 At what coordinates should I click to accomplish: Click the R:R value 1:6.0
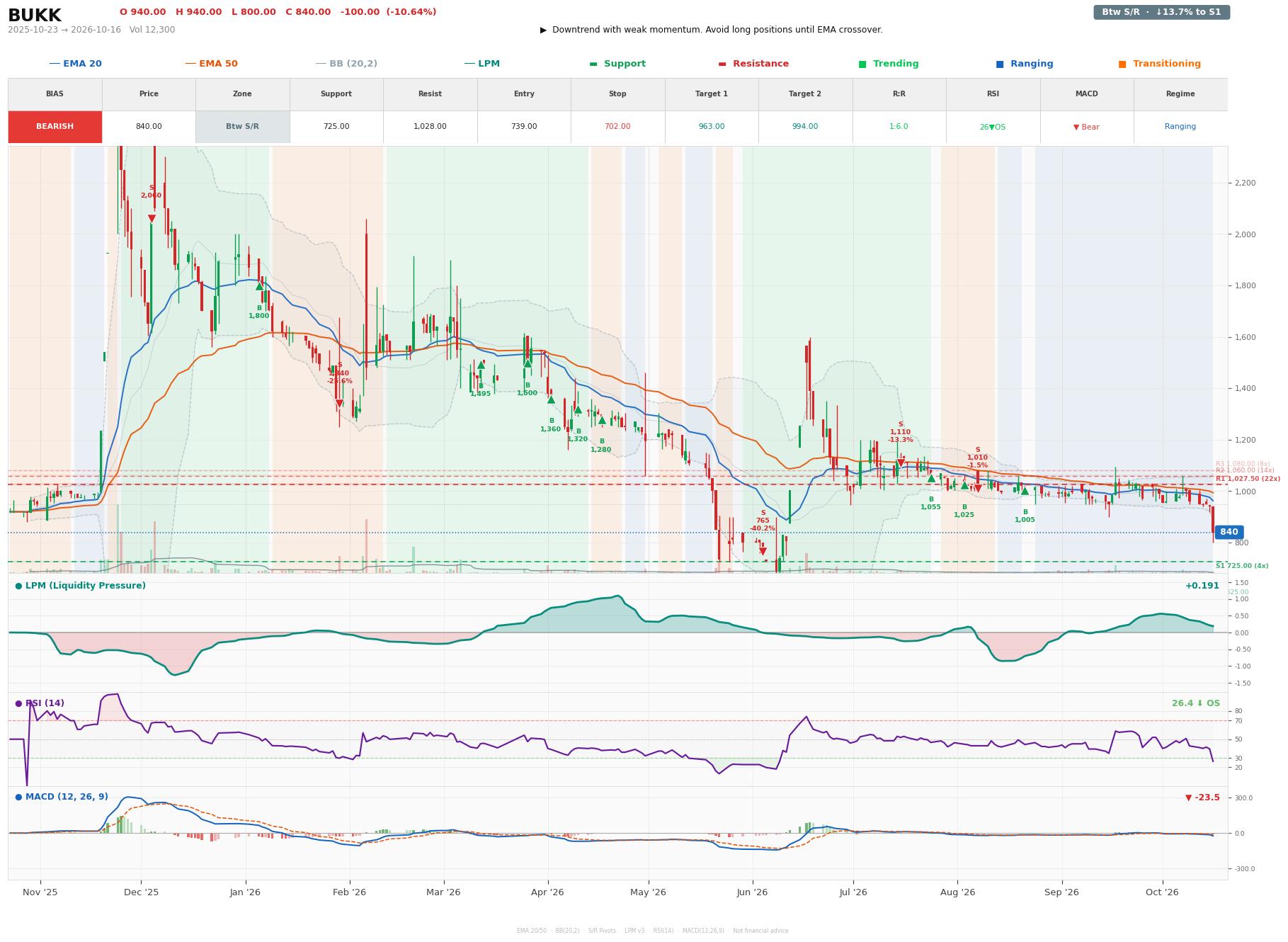[x=899, y=127]
